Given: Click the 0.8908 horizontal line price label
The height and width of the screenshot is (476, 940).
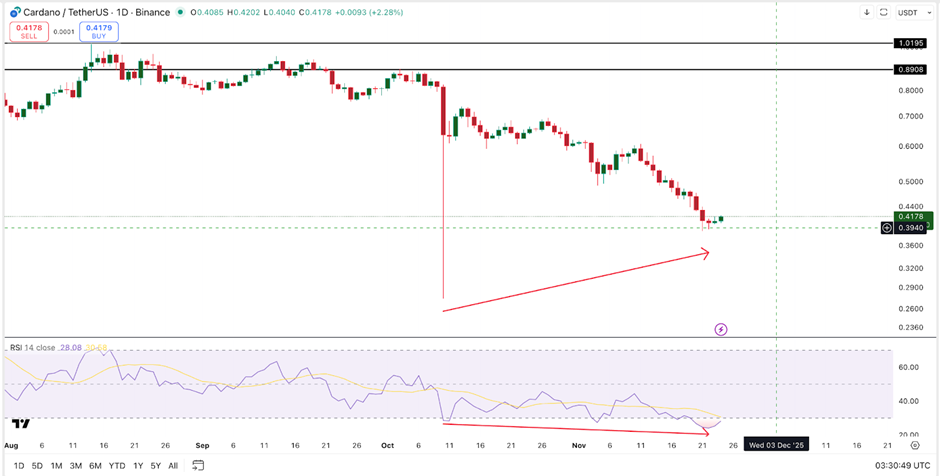Looking at the screenshot, I should click(912, 70).
